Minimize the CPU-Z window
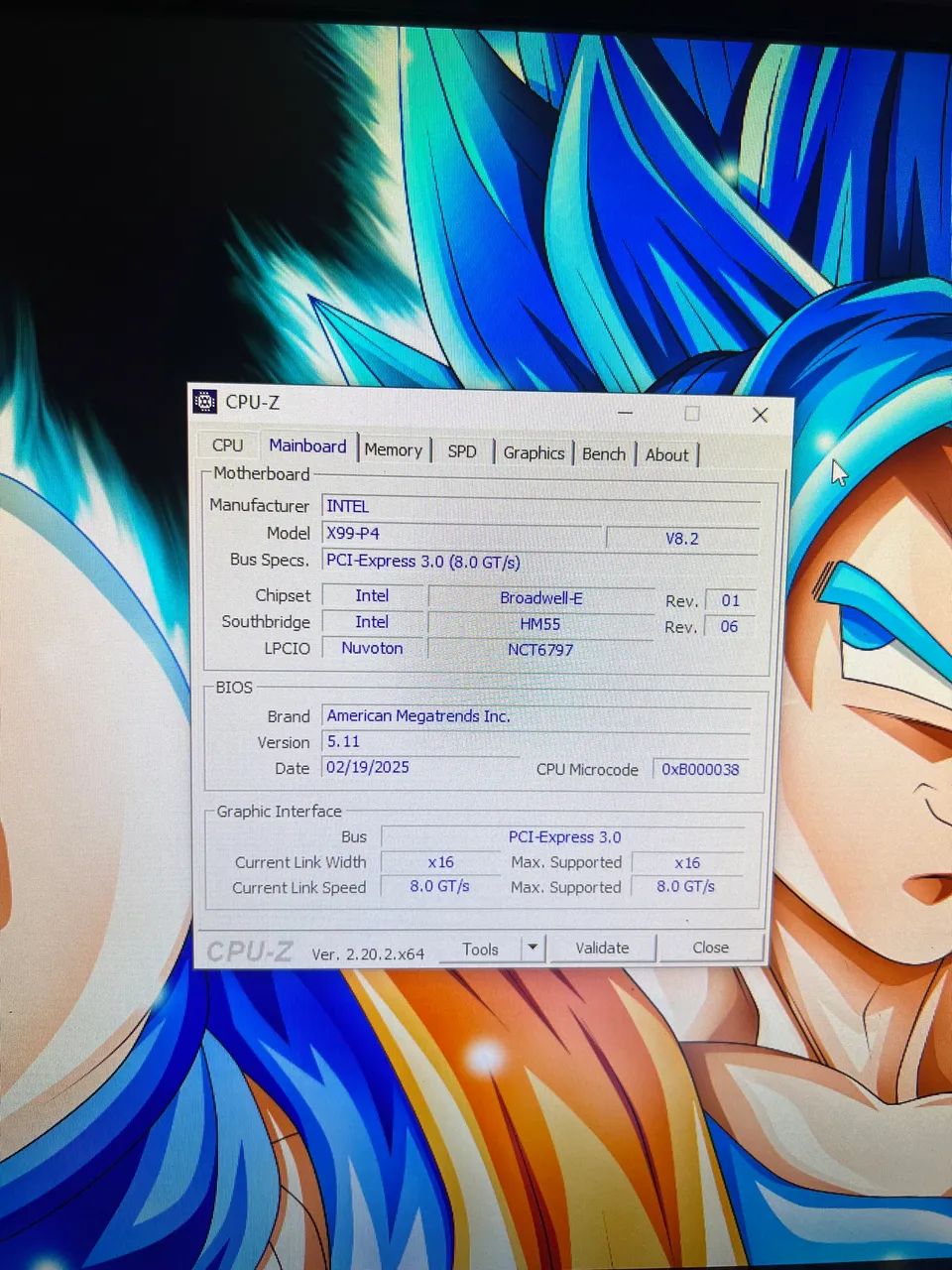 (x=626, y=413)
